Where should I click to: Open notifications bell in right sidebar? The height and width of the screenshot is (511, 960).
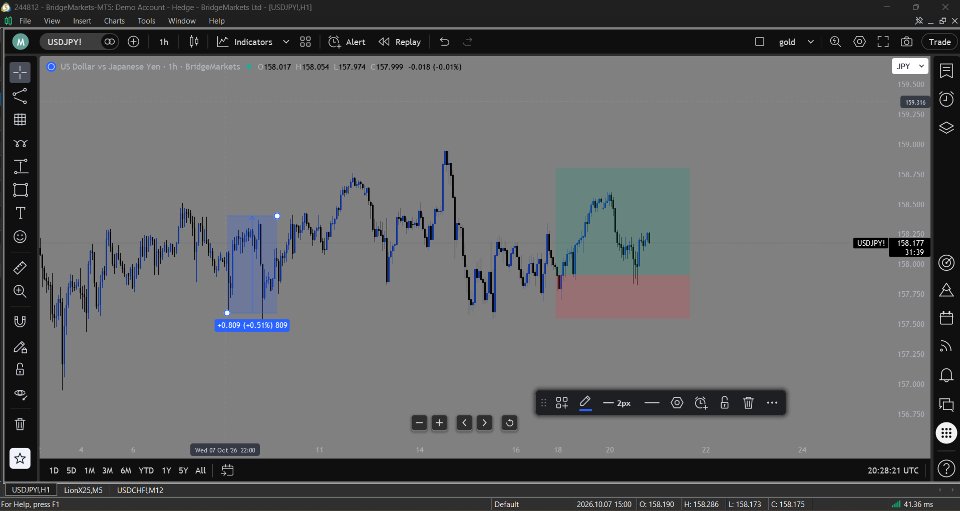click(947, 375)
